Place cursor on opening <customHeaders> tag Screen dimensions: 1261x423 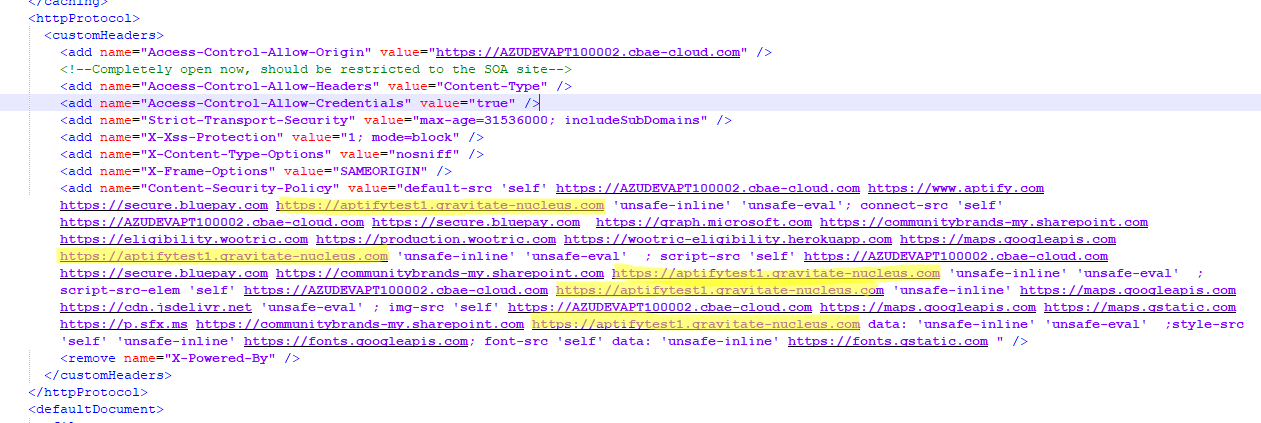point(104,35)
